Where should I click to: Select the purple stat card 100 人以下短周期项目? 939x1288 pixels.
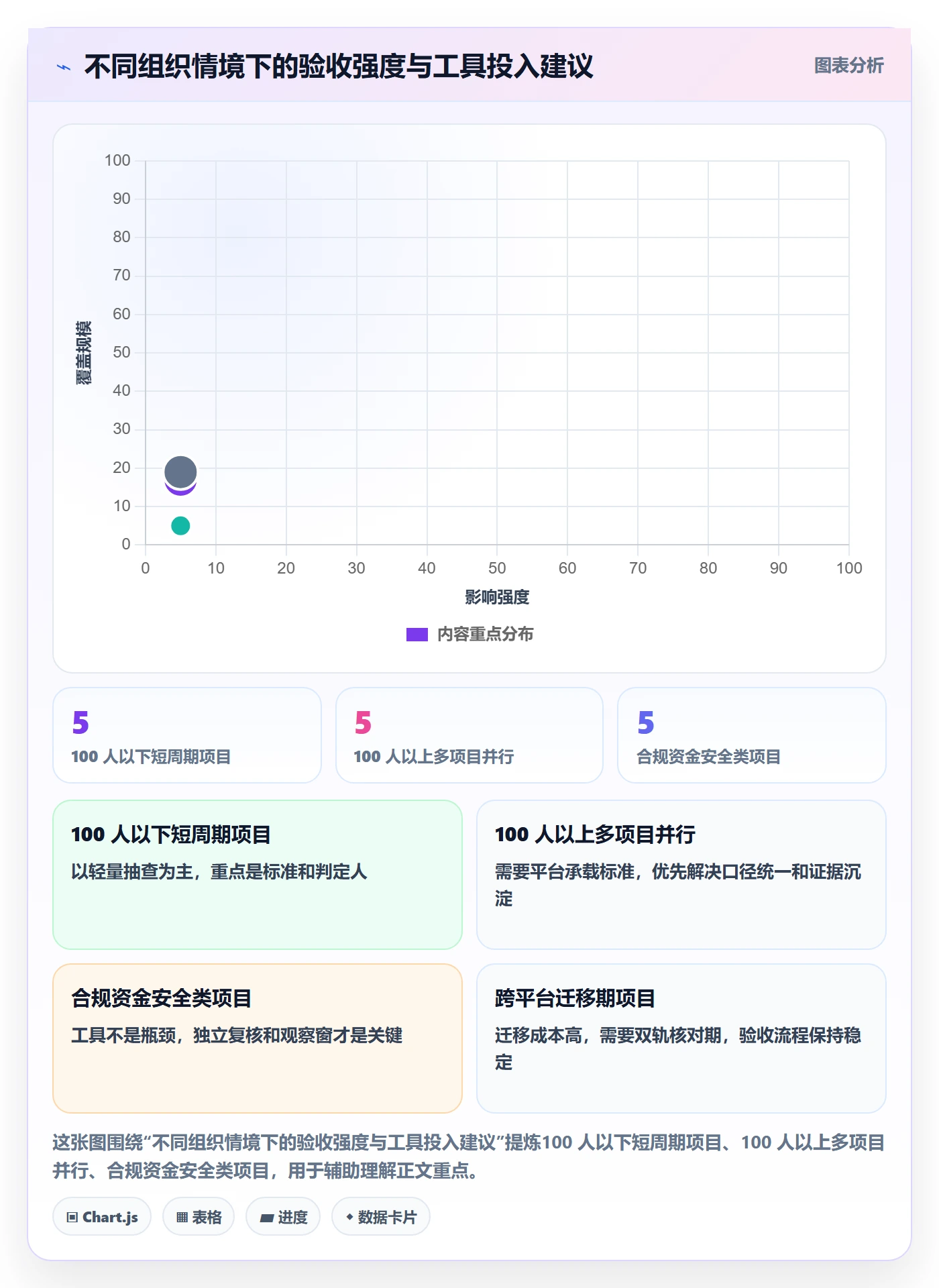(x=187, y=735)
